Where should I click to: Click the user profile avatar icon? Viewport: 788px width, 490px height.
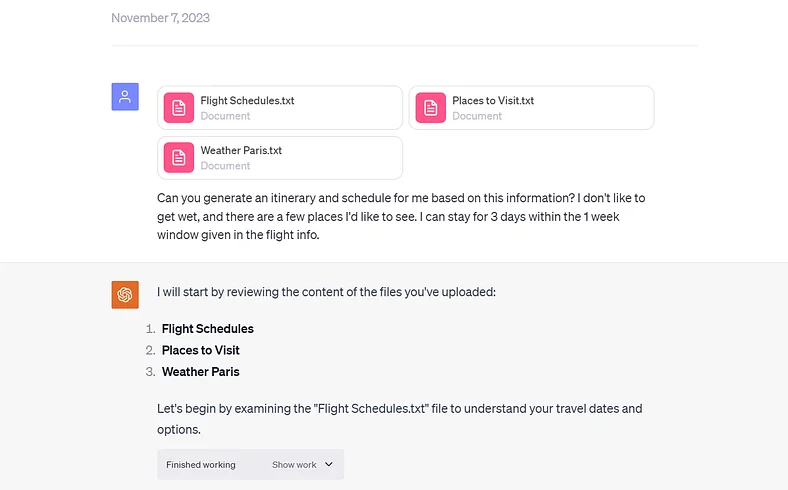[125, 97]
